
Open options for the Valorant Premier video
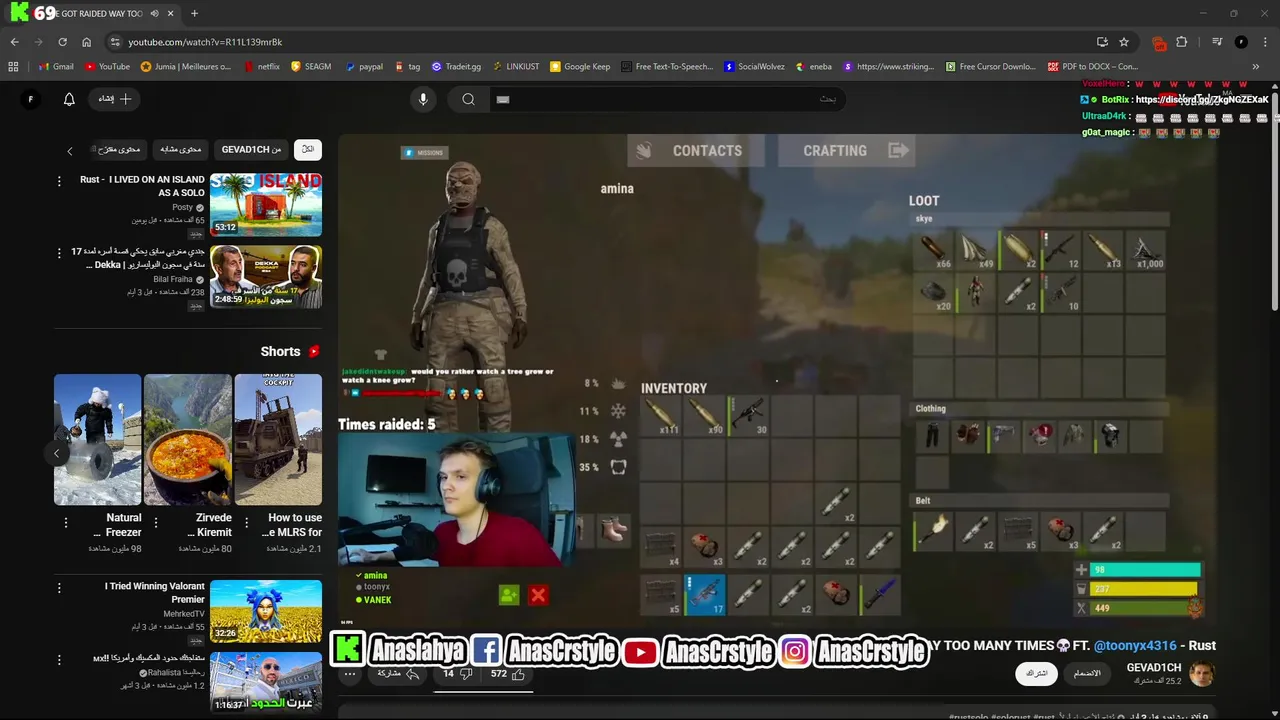[59, 588]
